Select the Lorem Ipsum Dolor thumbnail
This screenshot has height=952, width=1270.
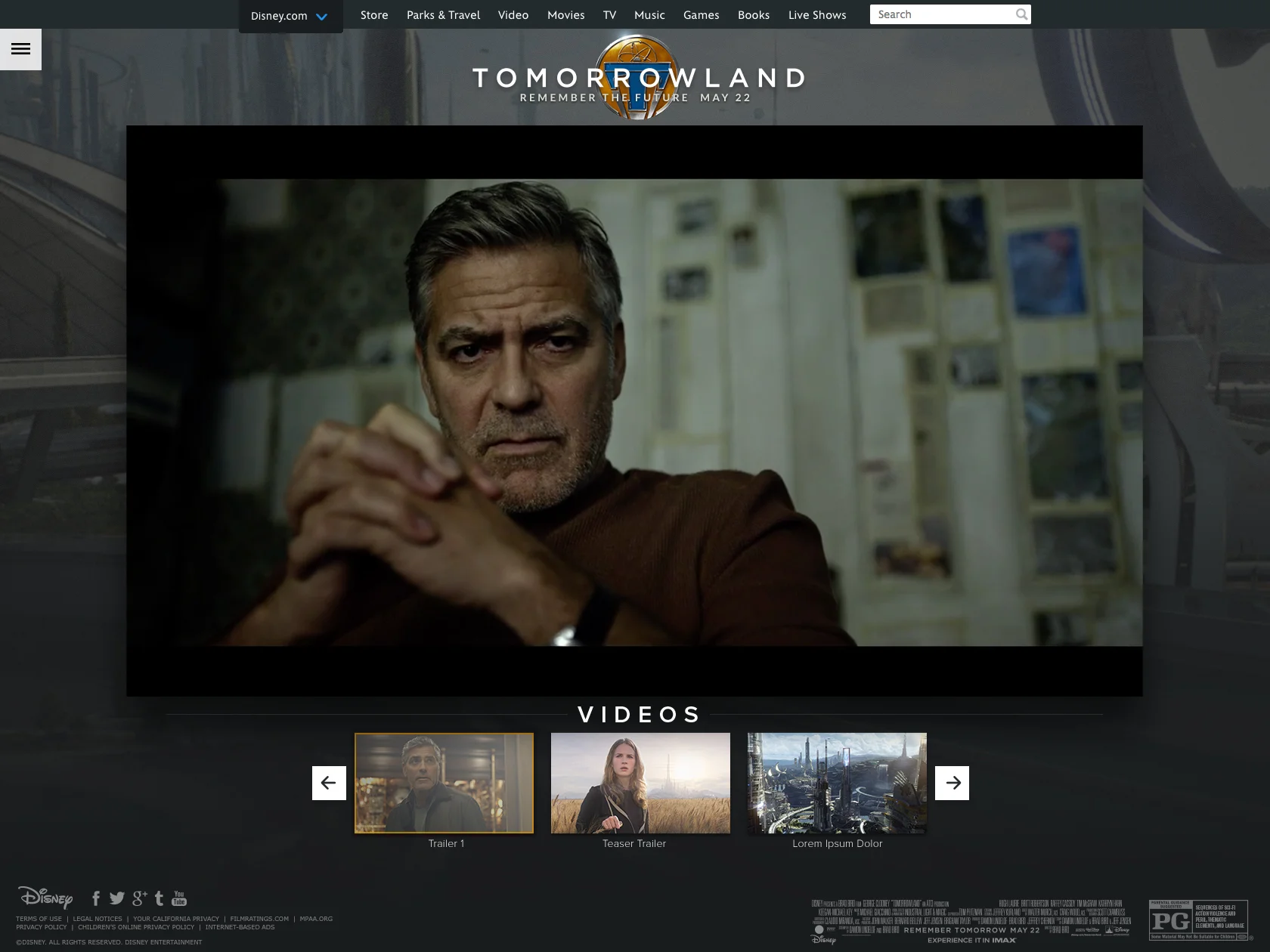837,783
